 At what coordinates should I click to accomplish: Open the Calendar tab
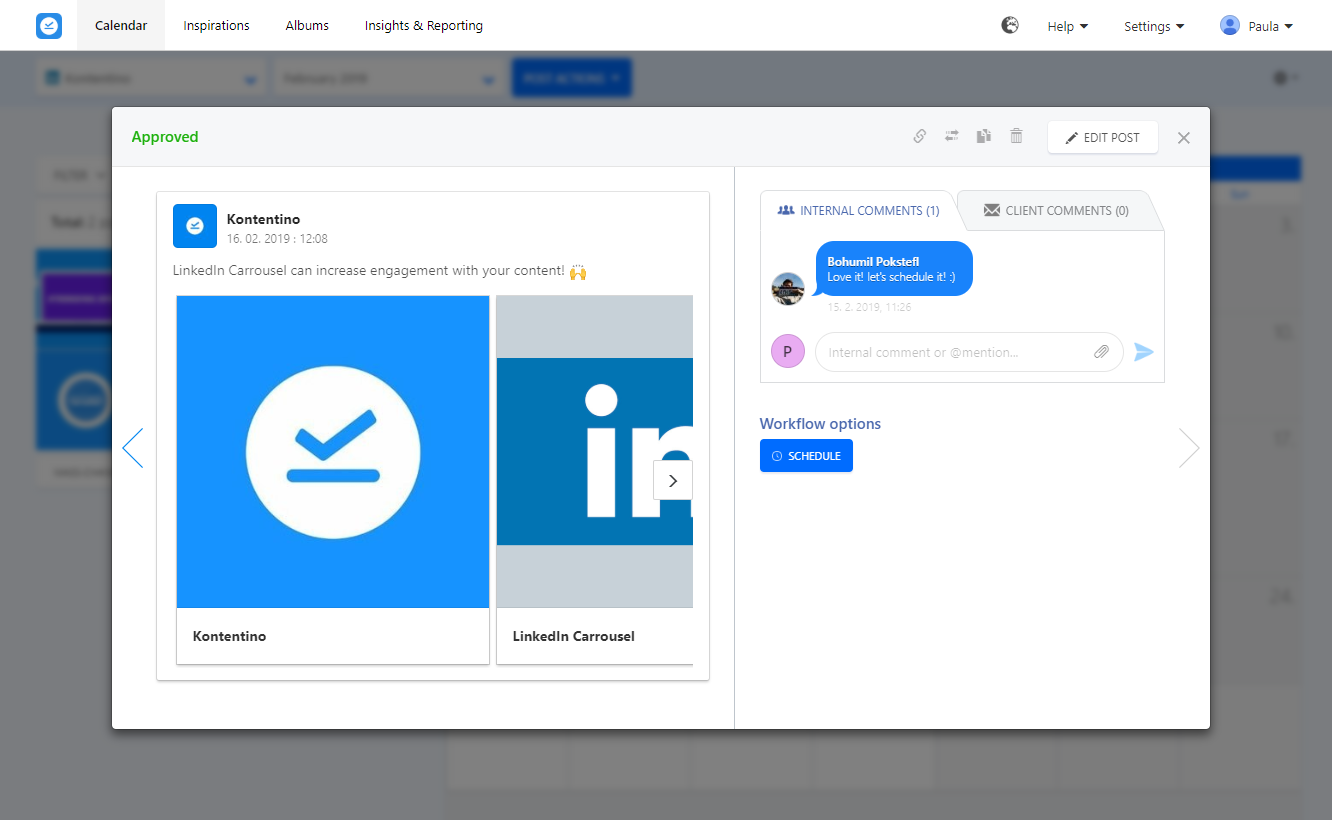[x=121, y=26]
